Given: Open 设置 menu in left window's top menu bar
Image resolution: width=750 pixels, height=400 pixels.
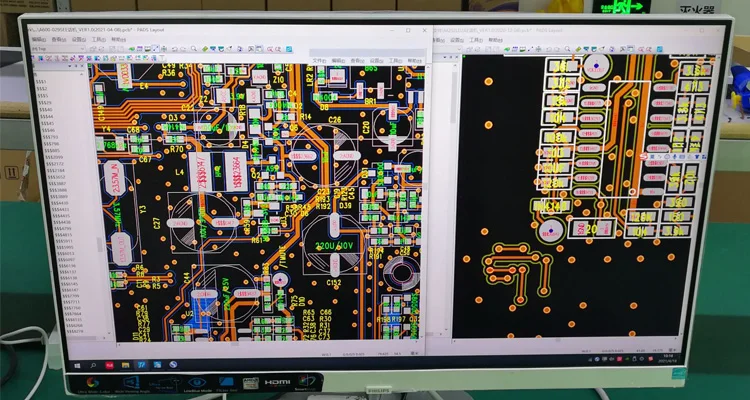Looking at the screenshot, I should click(x=79, y=40).
